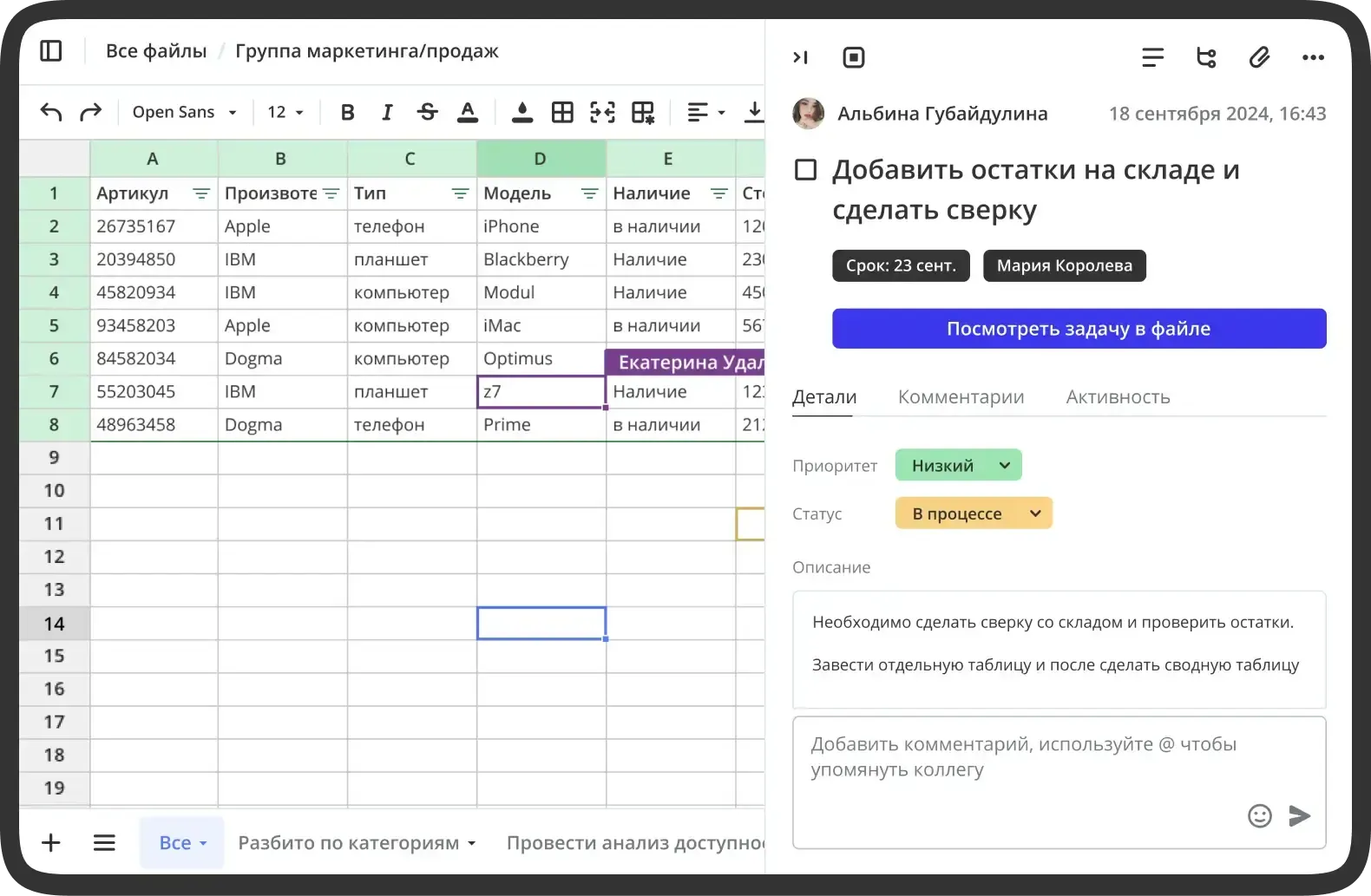Open the font size 12 dropdown

285,112
